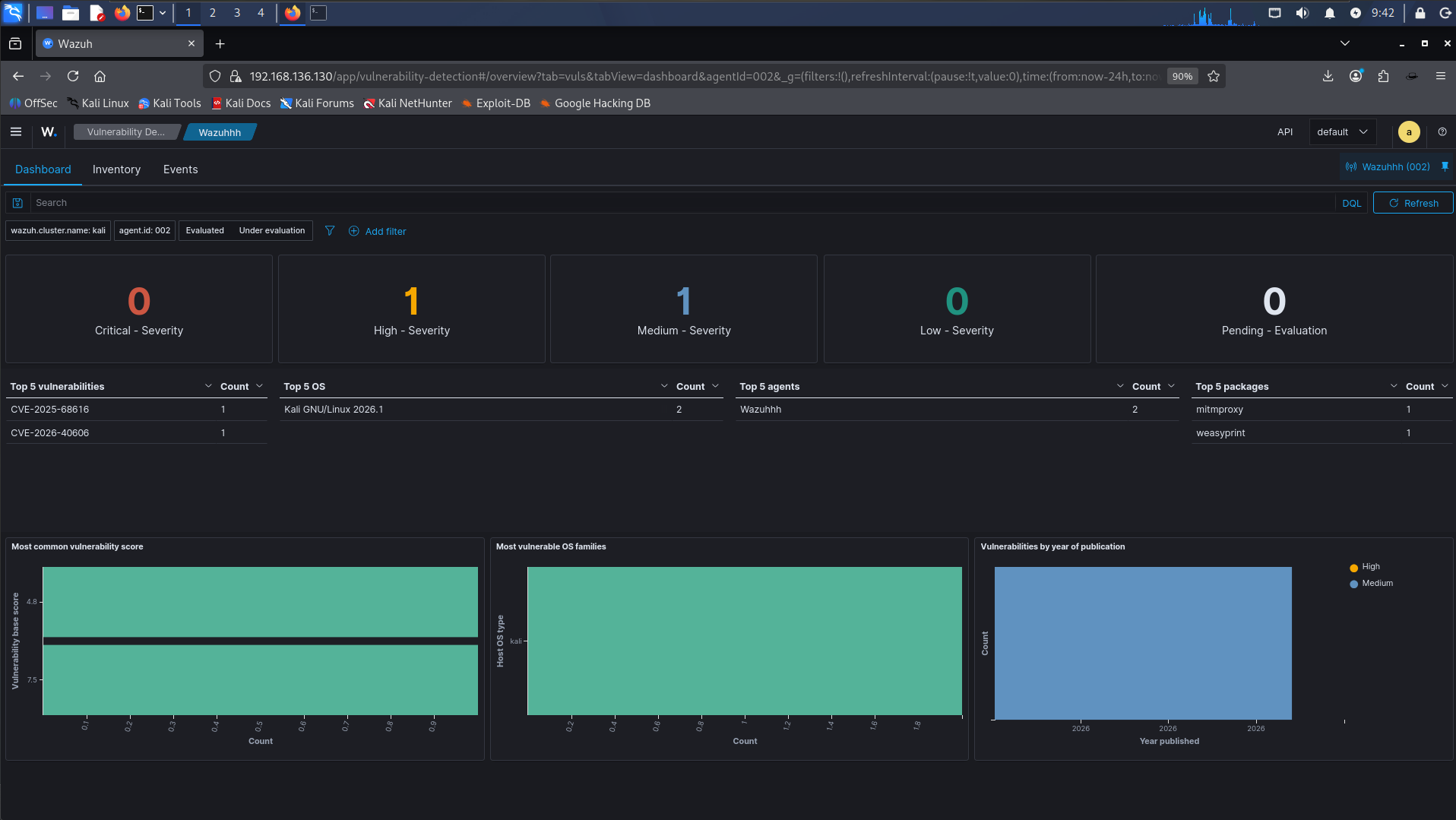1456x820 pixels.
Task: Bookmark this page with the star
Action: point(1214,76)
